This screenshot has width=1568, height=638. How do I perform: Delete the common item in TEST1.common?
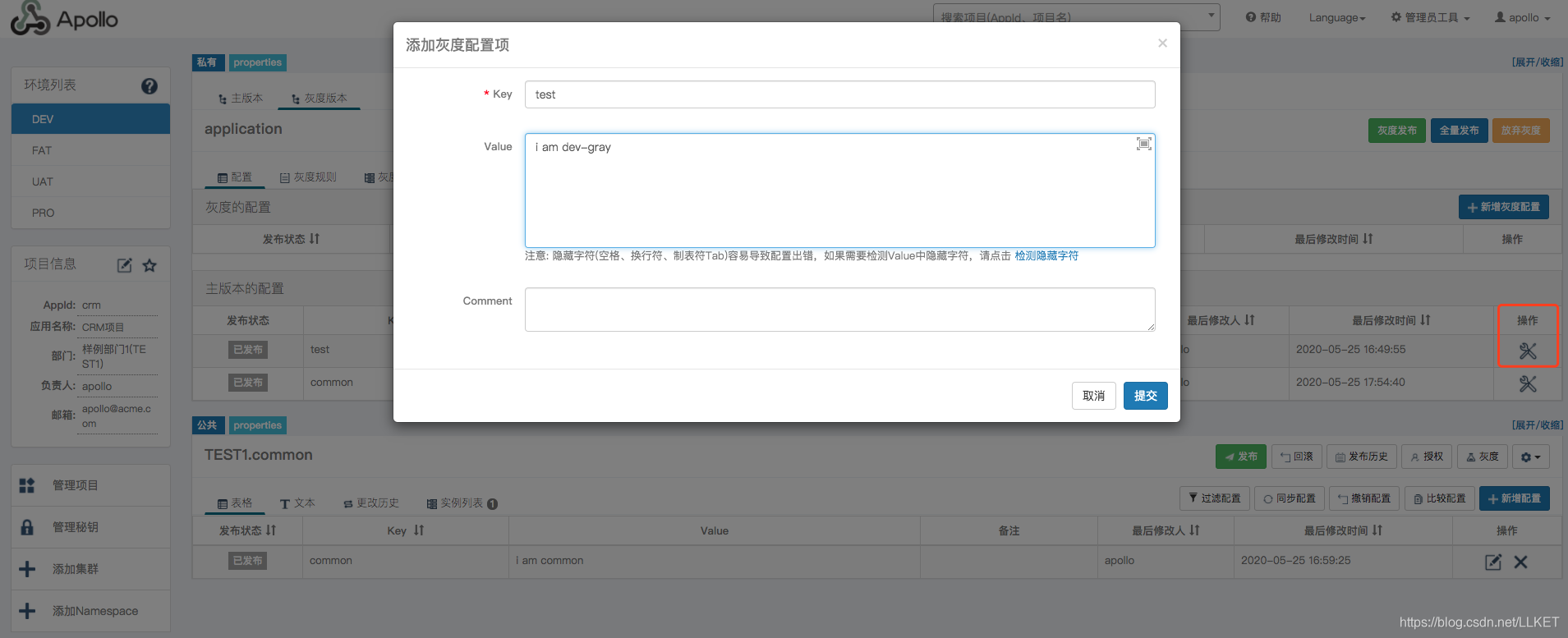pyautogui.click(x=1520, y=562)
